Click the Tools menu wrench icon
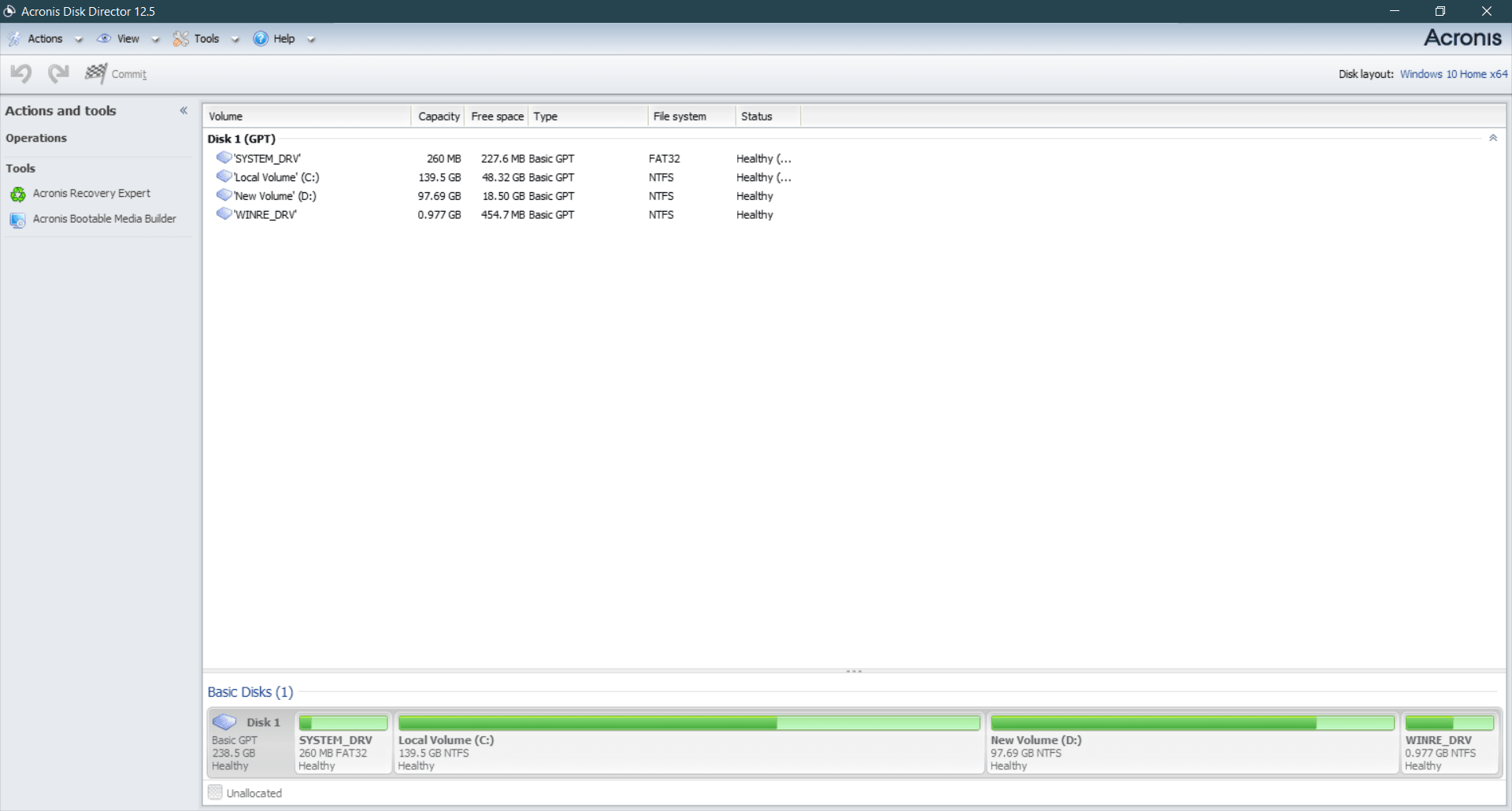The width and height of the screenshot is (1512, 811). (181, 39)
